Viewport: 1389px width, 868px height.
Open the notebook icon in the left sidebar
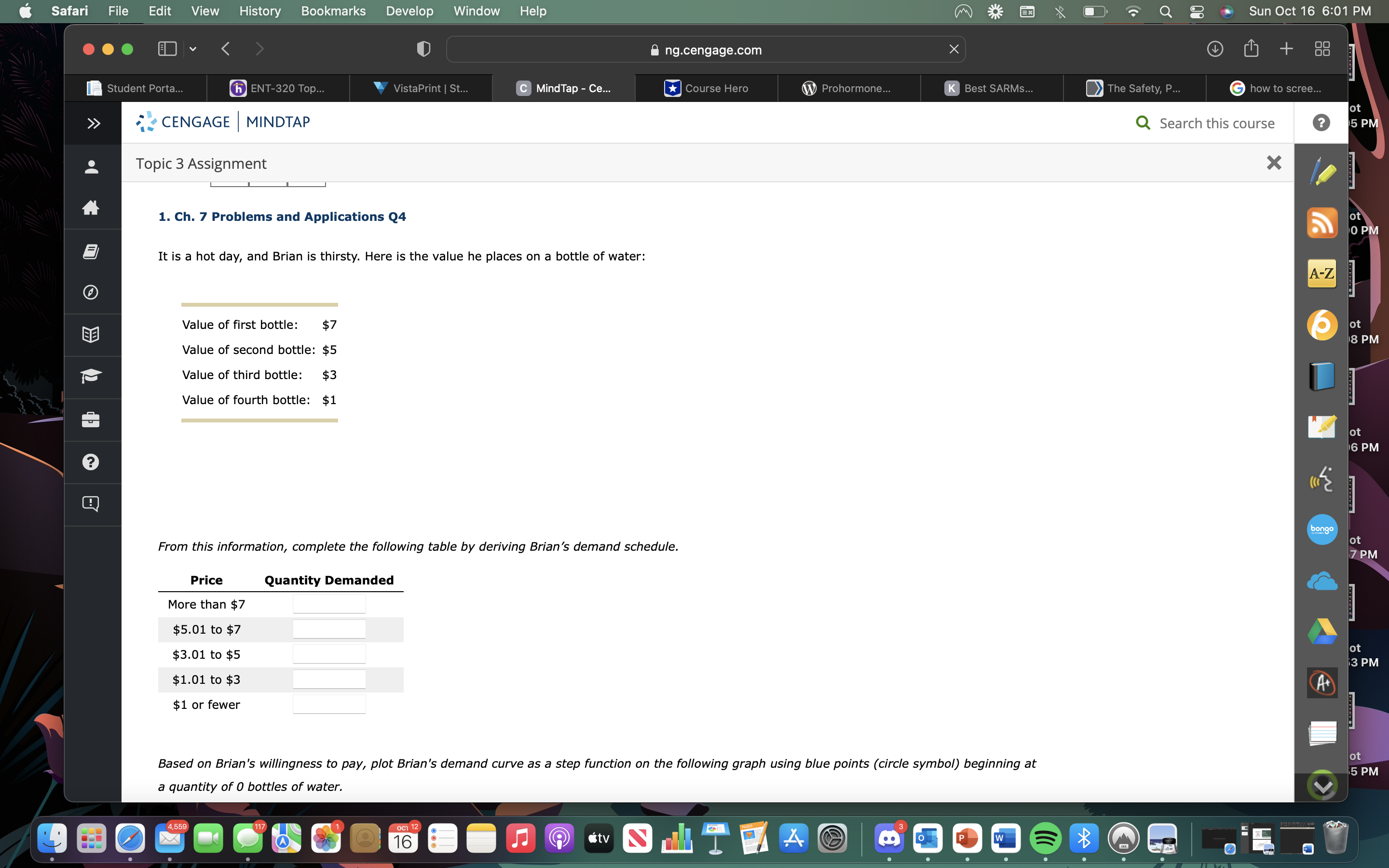pyautogui.click(x=92, y=251)
